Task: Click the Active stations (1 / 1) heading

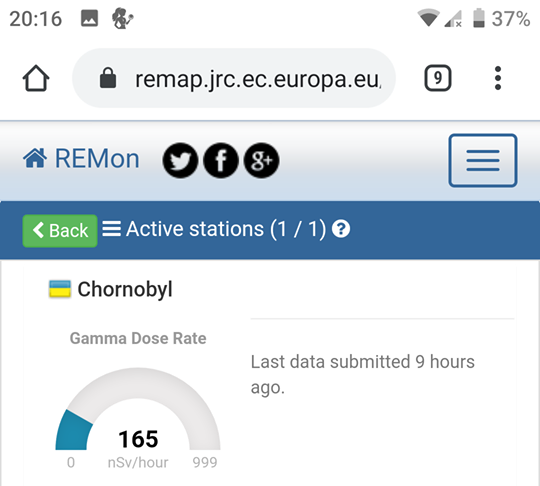Action: click(x=226, y=229)
